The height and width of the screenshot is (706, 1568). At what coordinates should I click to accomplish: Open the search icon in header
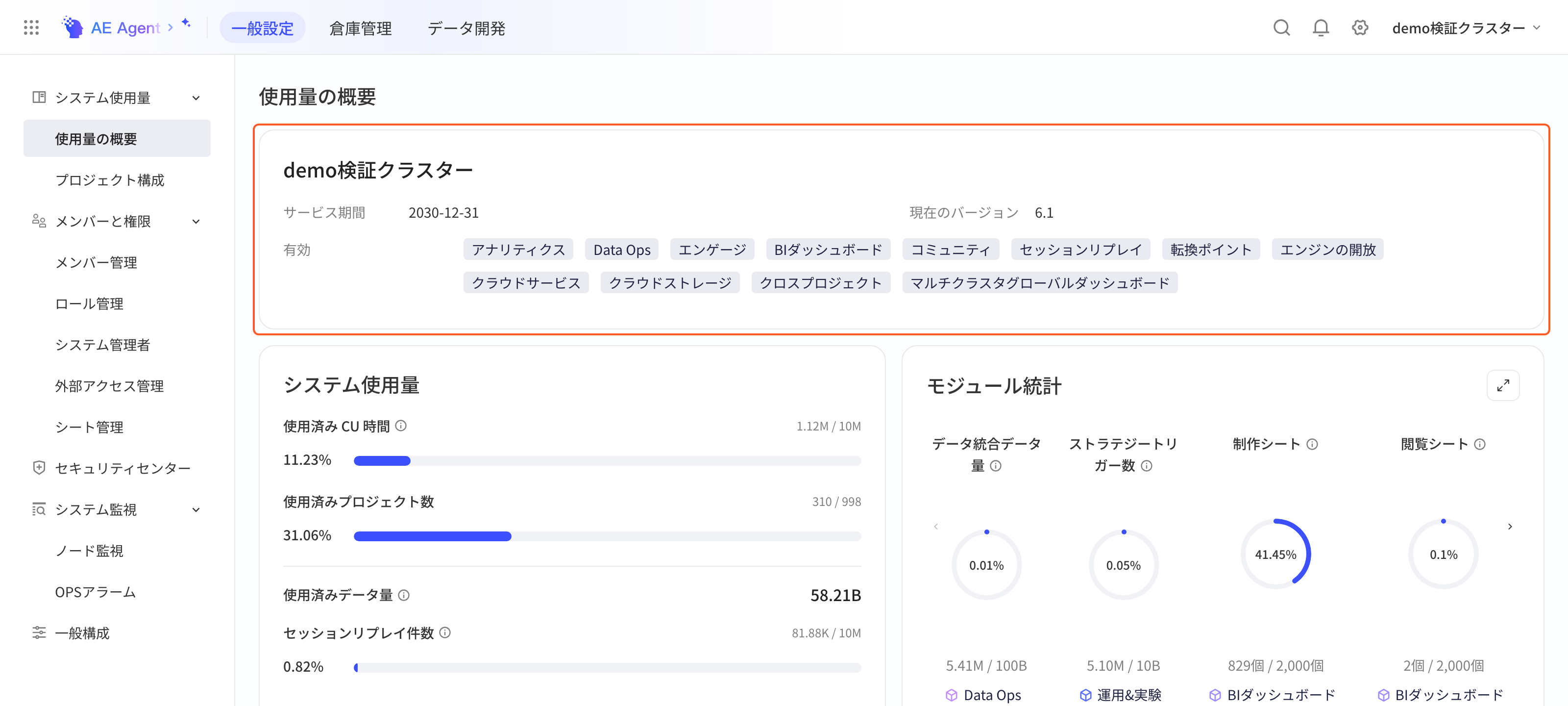tap(1281, 27)
